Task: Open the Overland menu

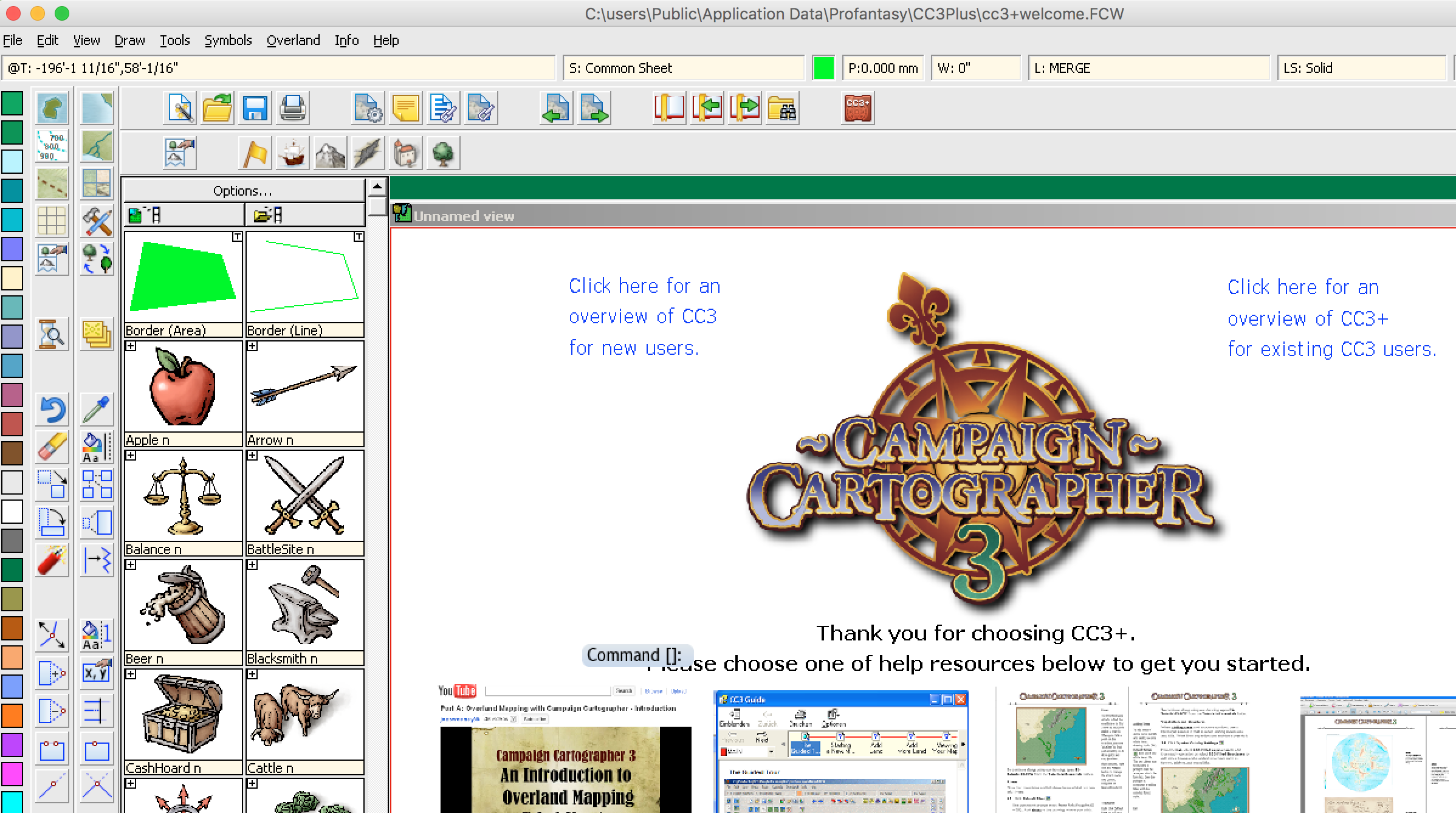Action: (x=293, y=40)
